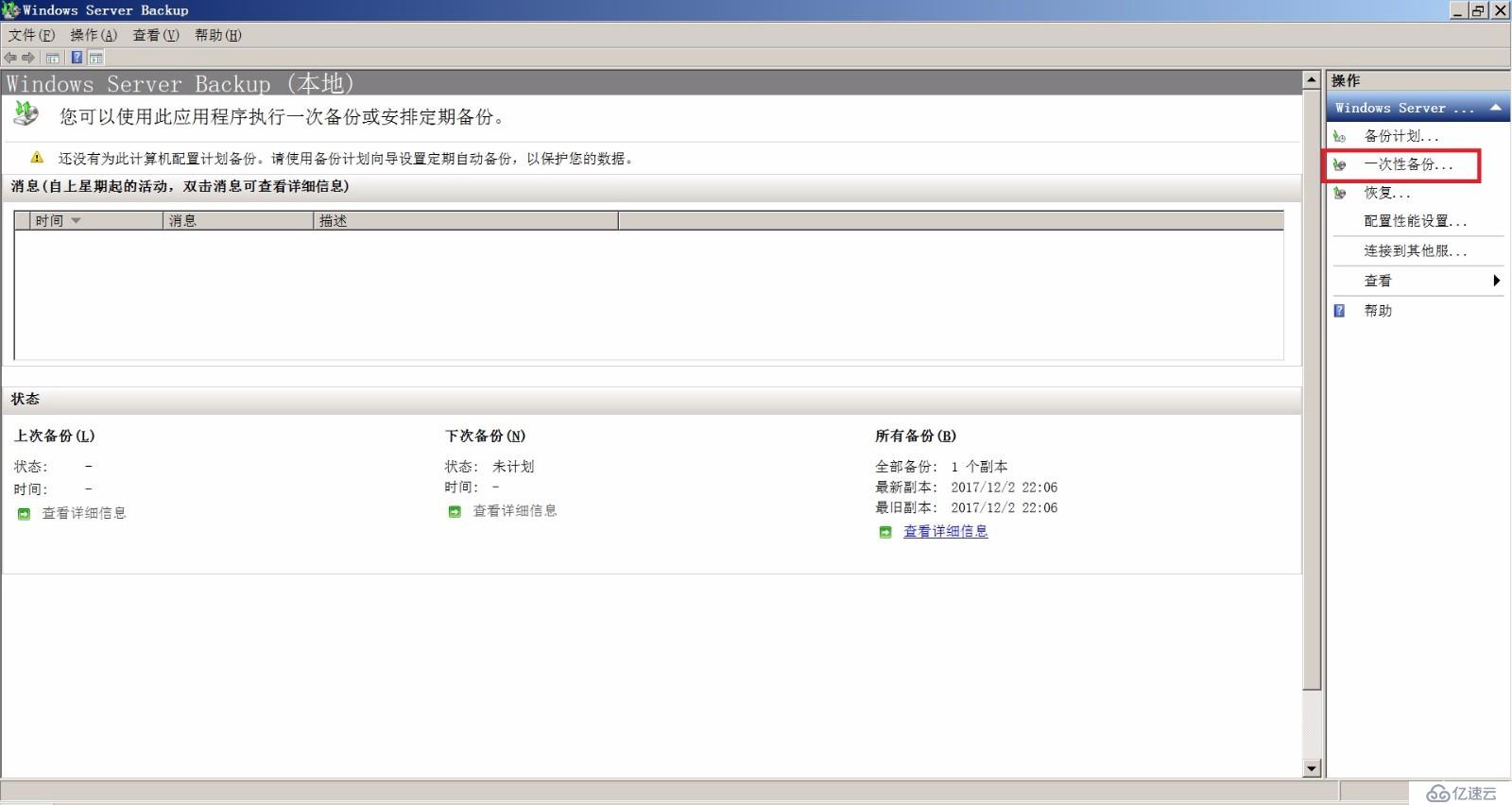This screenshot has width=1512, height=805.
Task: Toggle the console tree pane toolbar icon
Action: (53, 58)
